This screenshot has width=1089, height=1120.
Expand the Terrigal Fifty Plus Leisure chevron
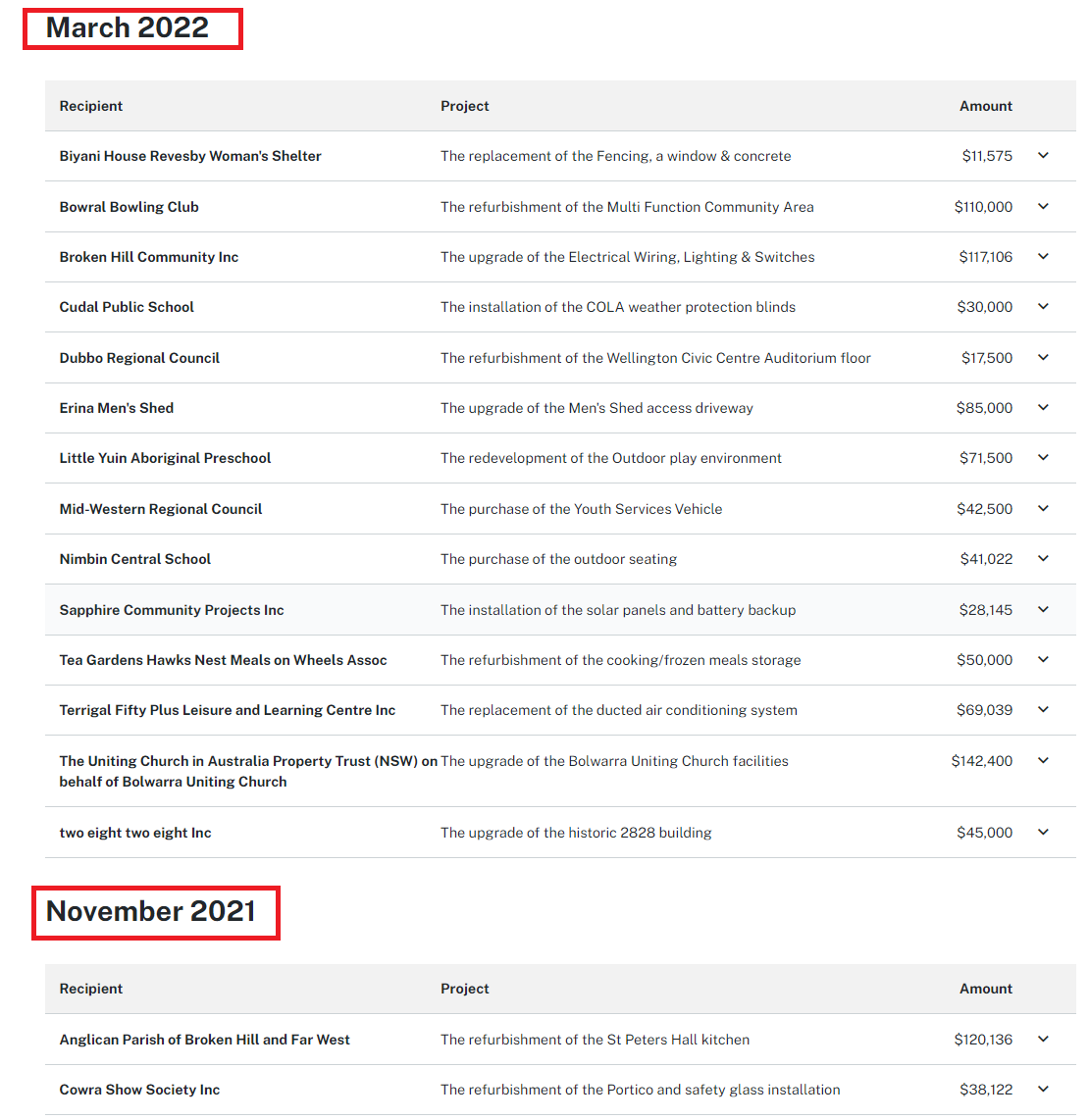tap(1043, 709)
